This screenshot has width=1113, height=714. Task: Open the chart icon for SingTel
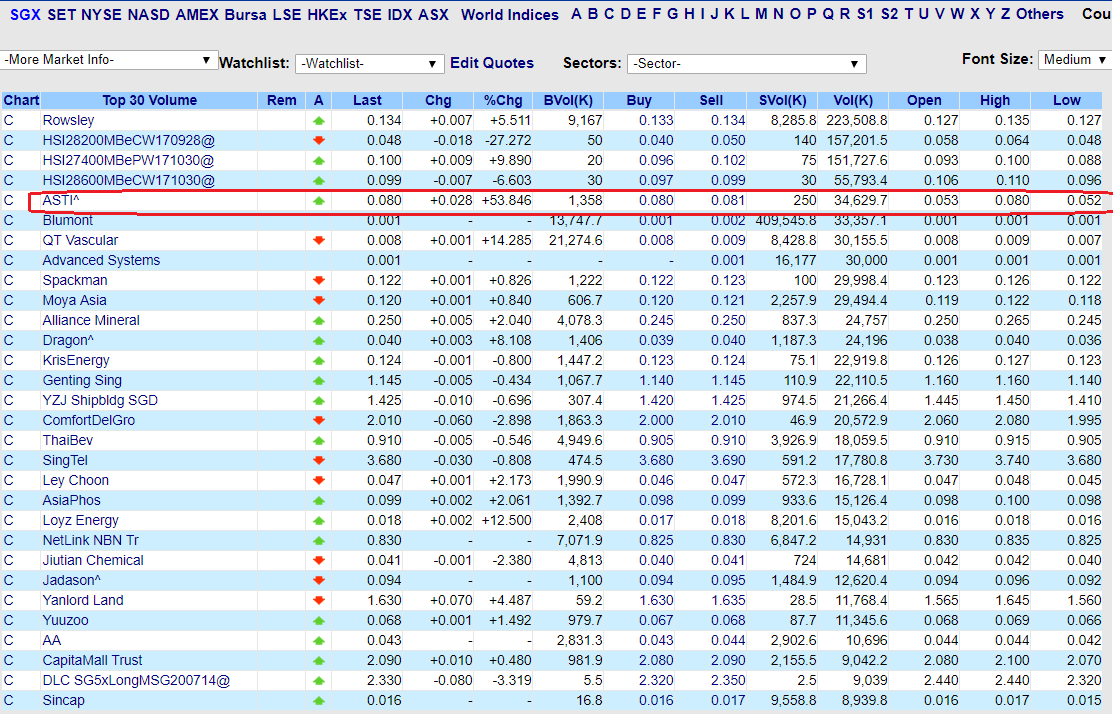pyautogui.click(x=8, y=460)
